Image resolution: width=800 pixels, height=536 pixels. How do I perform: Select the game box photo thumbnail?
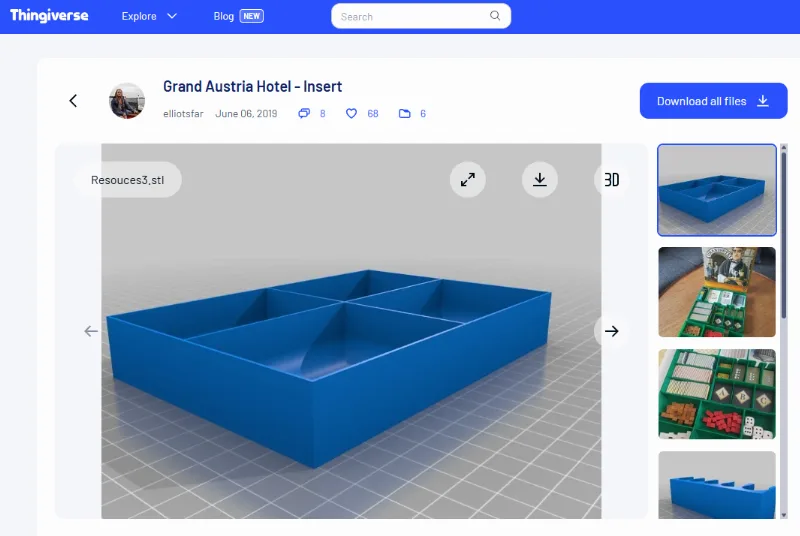coord(717,292)
